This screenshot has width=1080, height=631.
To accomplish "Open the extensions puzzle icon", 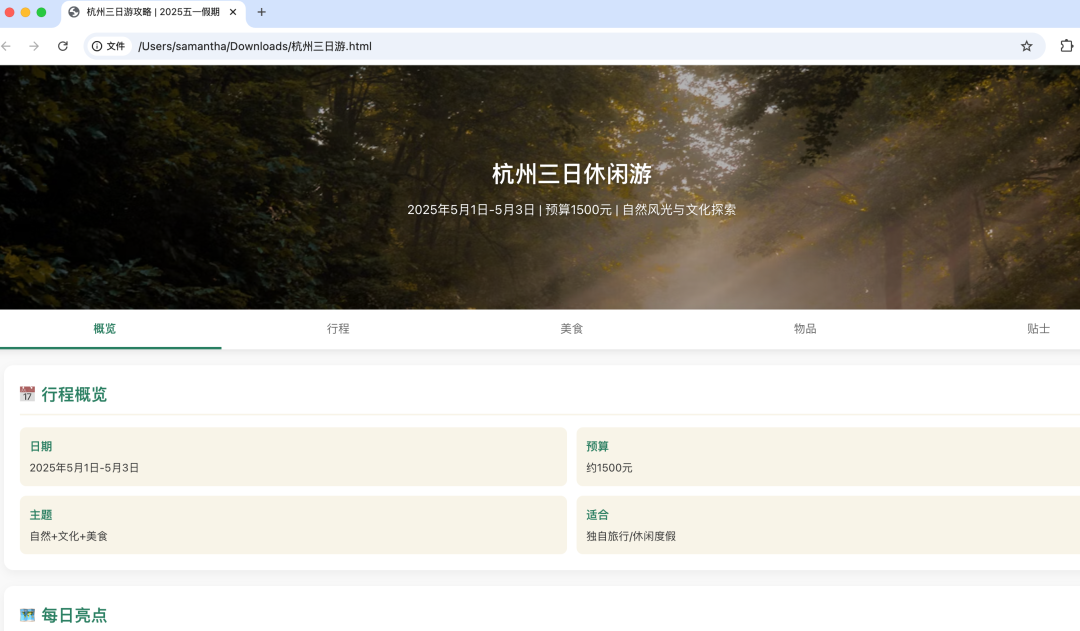I will click(x=1066, y=46).
